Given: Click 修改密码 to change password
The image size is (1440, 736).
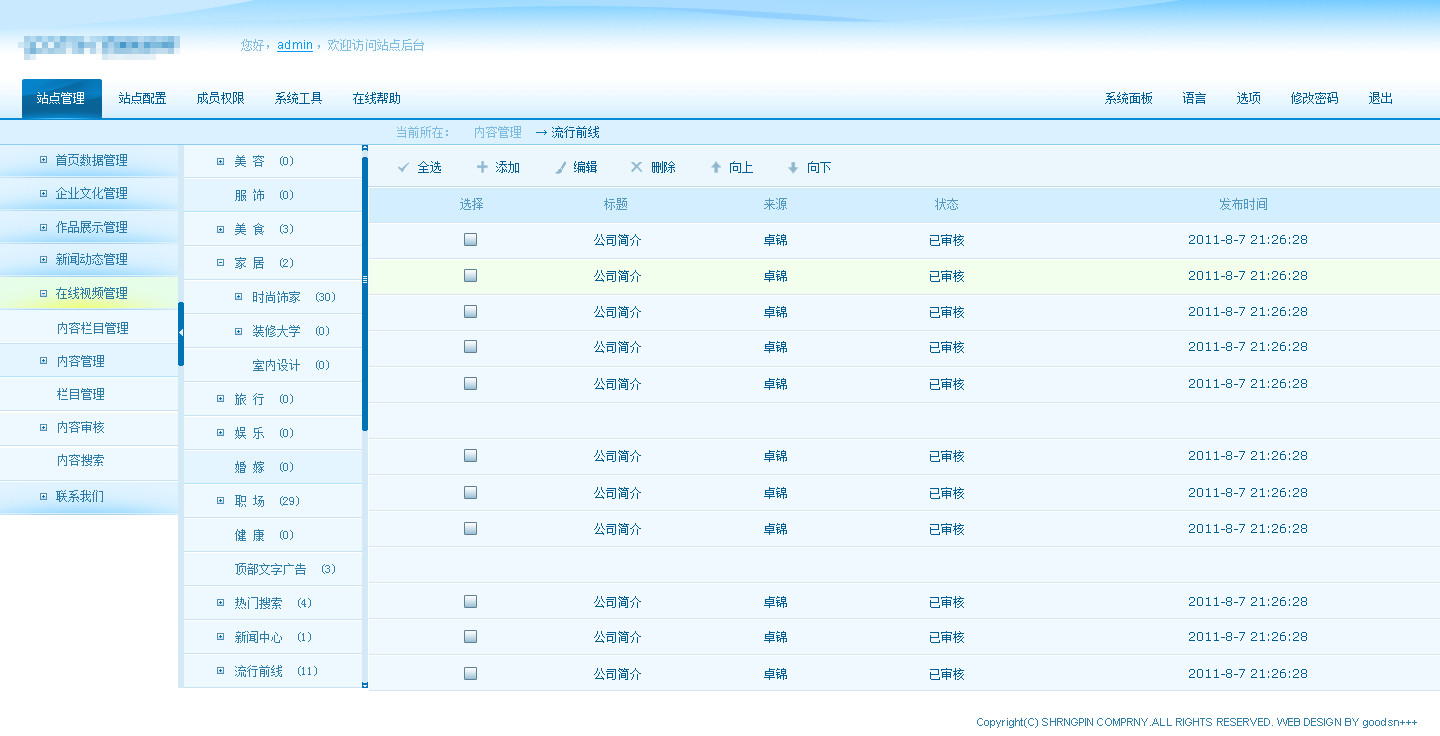Looking at the screenshot, I should [x=1314, y=99].
